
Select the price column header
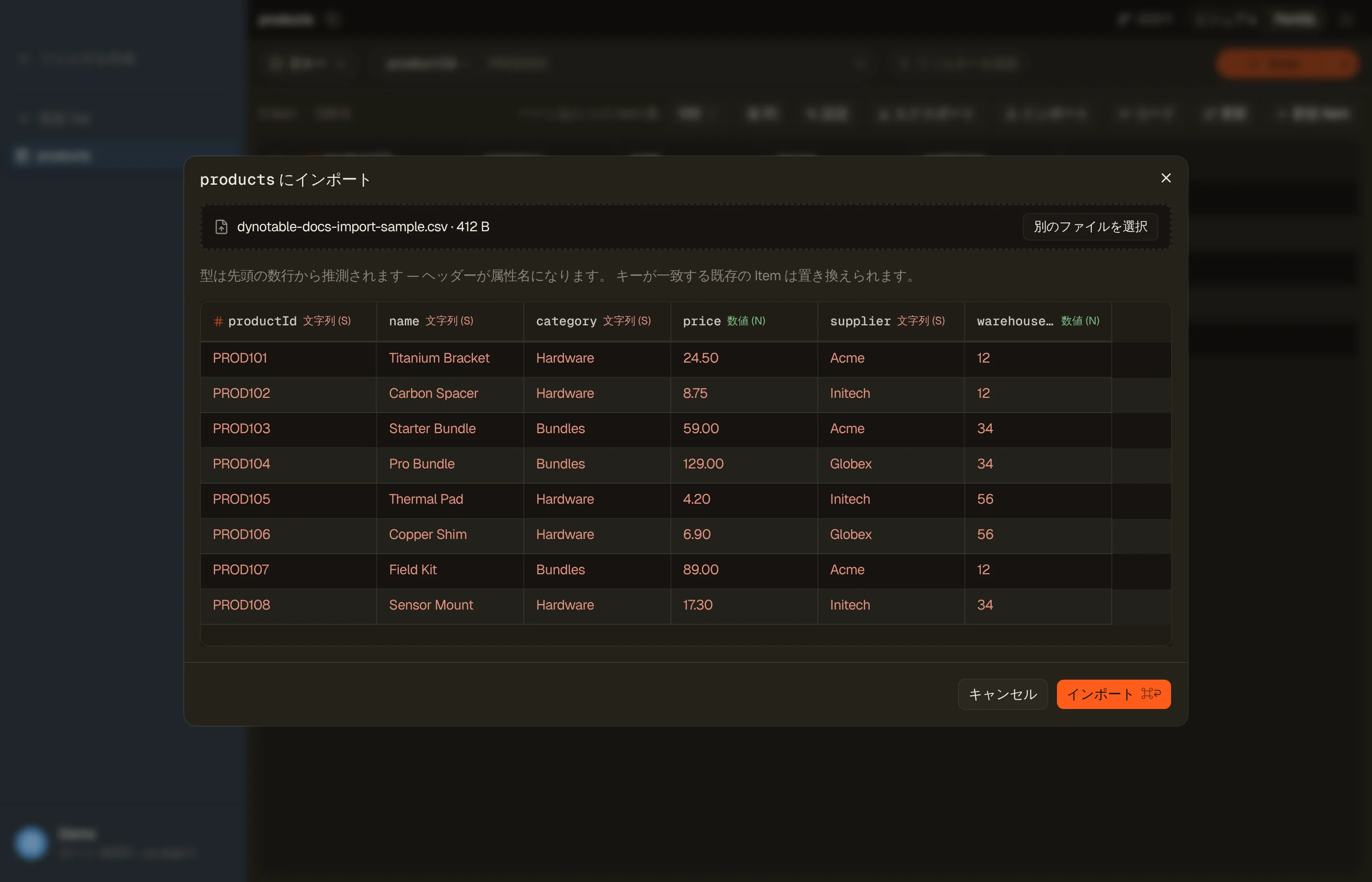click(744, 321)
